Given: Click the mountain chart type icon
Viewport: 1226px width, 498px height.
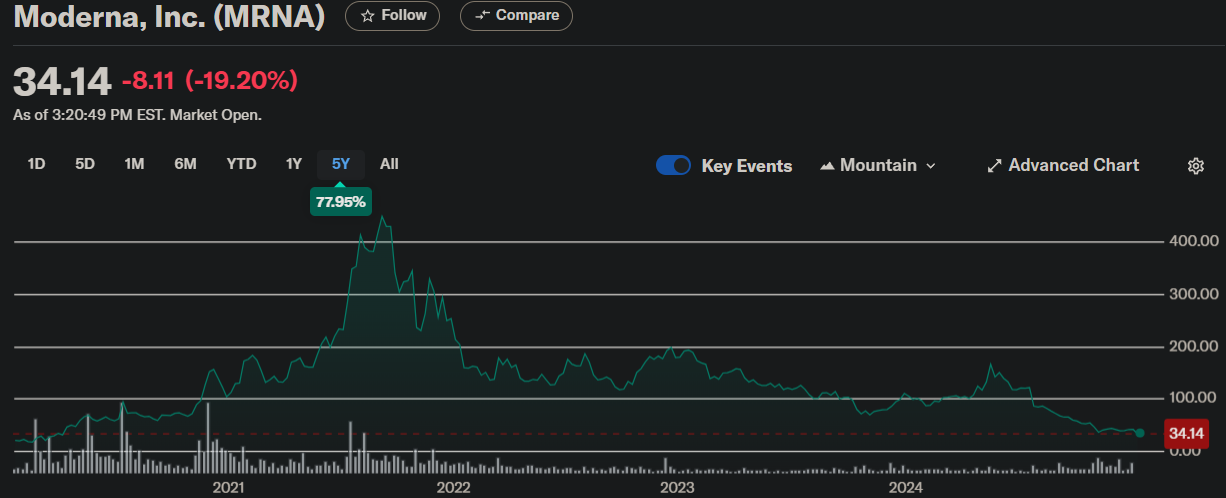Looking at the screenshot, I should (827, 166).
